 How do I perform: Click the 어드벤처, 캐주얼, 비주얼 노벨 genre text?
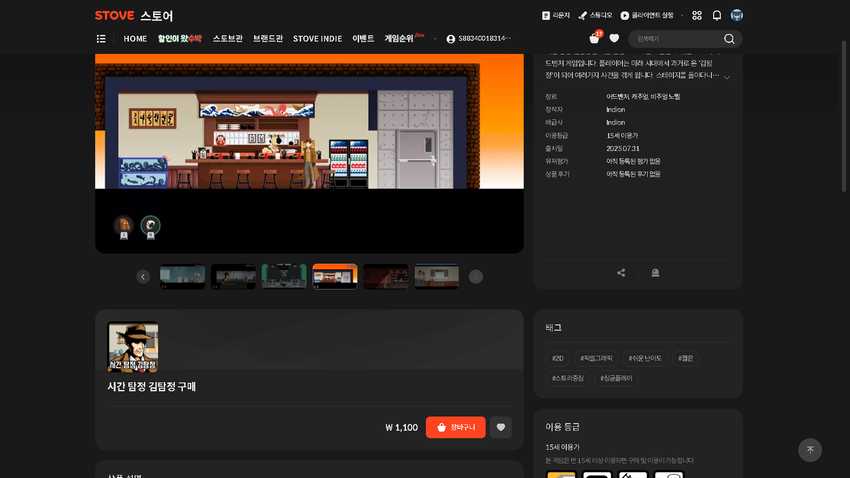pos(643,96)
